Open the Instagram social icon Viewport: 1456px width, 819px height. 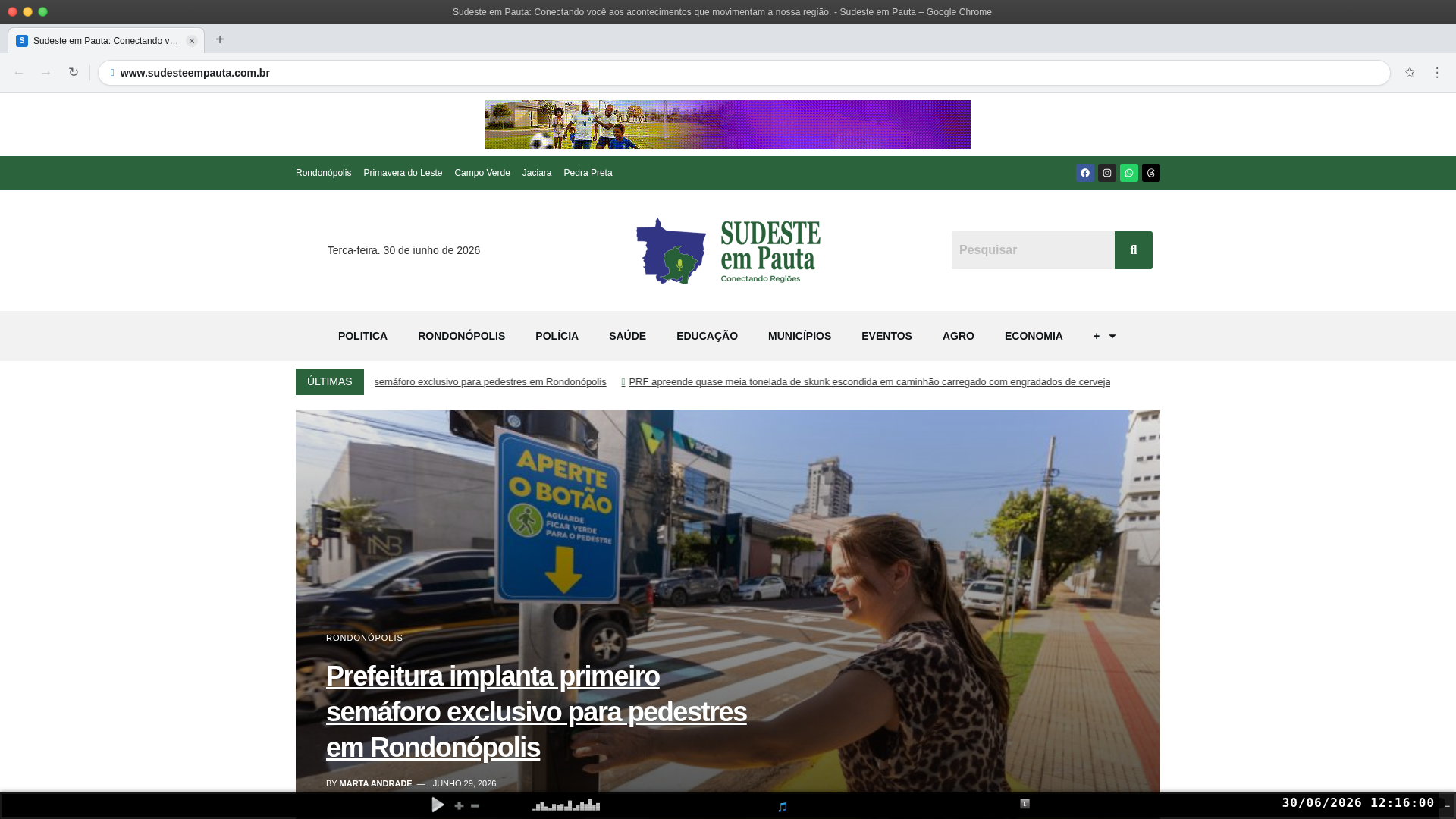click(x=1107, y=173)
